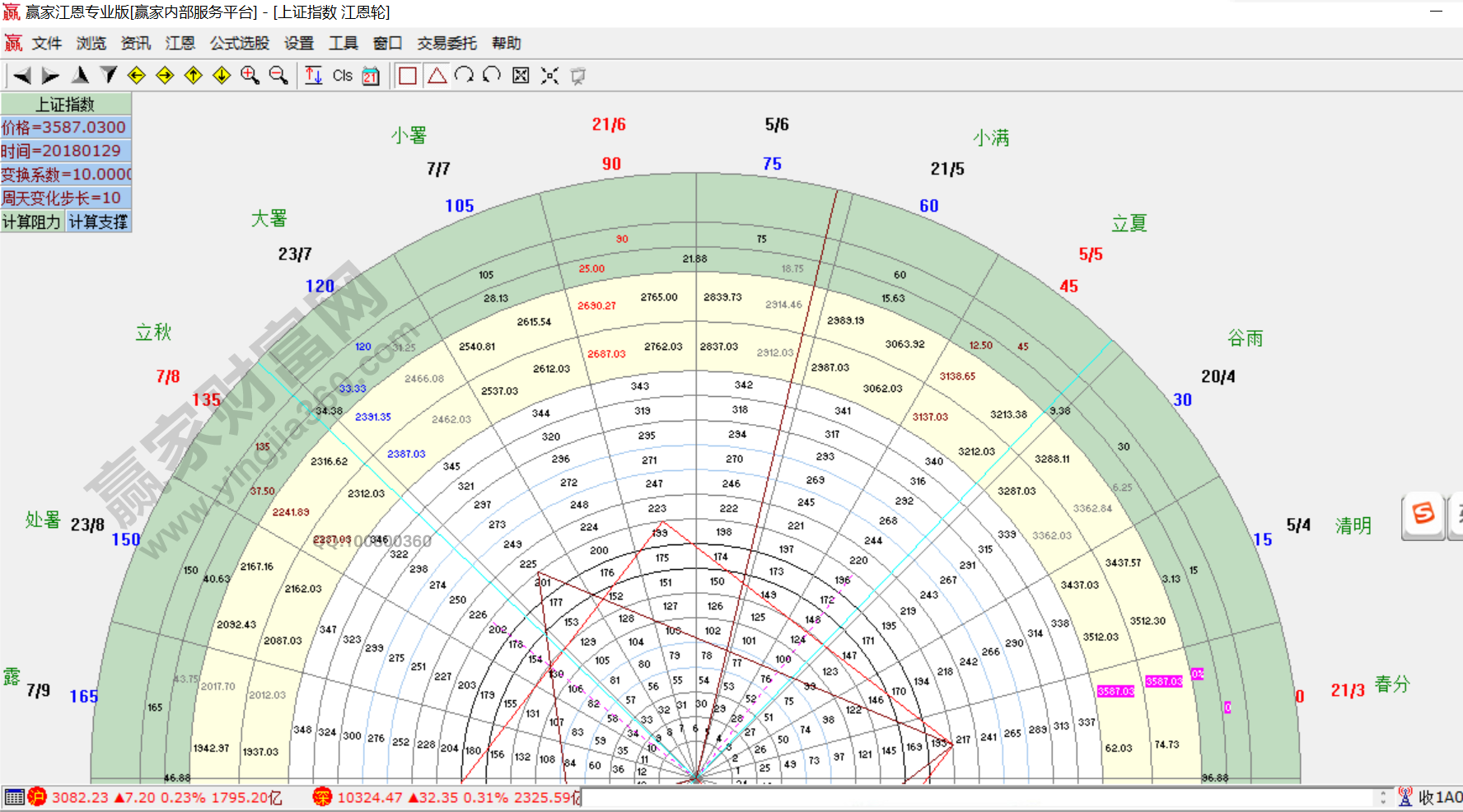
Task: Click the yellow diamond down arrow icon
Action: point(222,76)
